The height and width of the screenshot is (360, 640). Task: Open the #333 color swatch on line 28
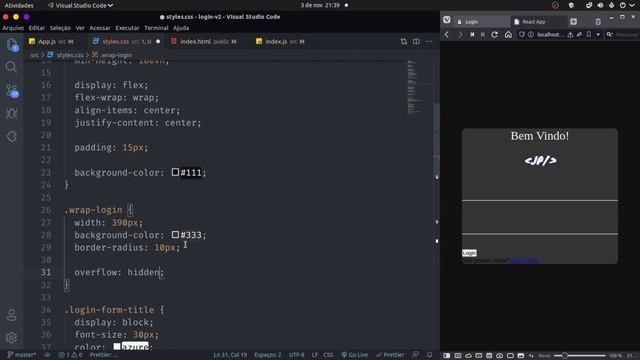coord(176,234)
